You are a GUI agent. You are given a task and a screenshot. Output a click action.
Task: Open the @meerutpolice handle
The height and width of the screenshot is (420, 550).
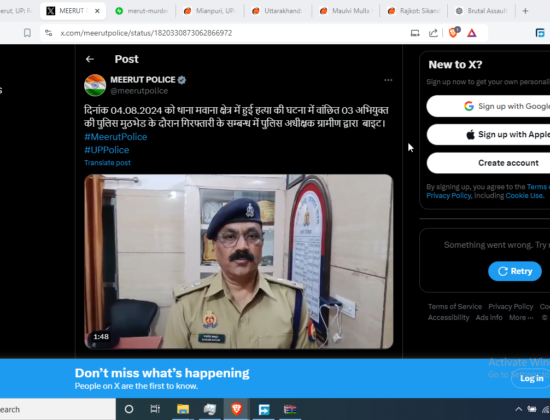point(139,91)
